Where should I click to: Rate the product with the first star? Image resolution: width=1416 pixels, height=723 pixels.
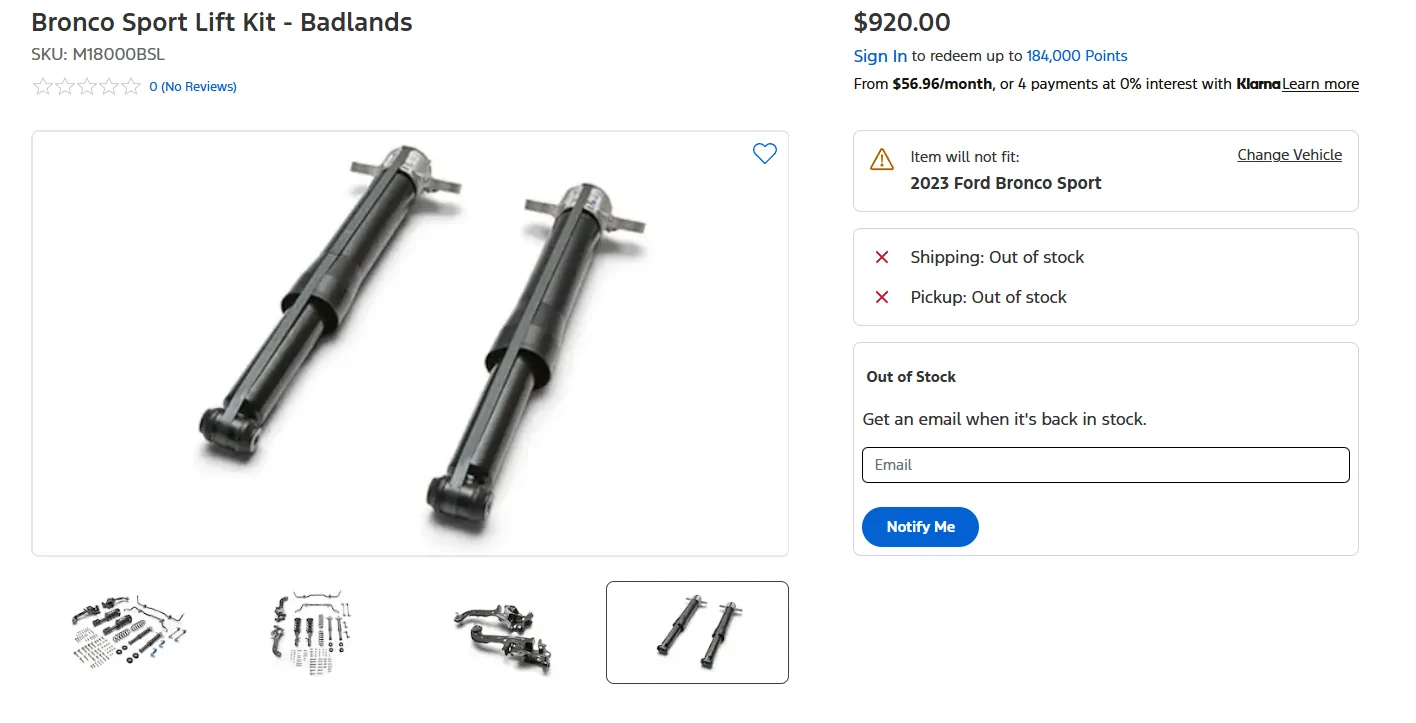click(x=43, y=87)
